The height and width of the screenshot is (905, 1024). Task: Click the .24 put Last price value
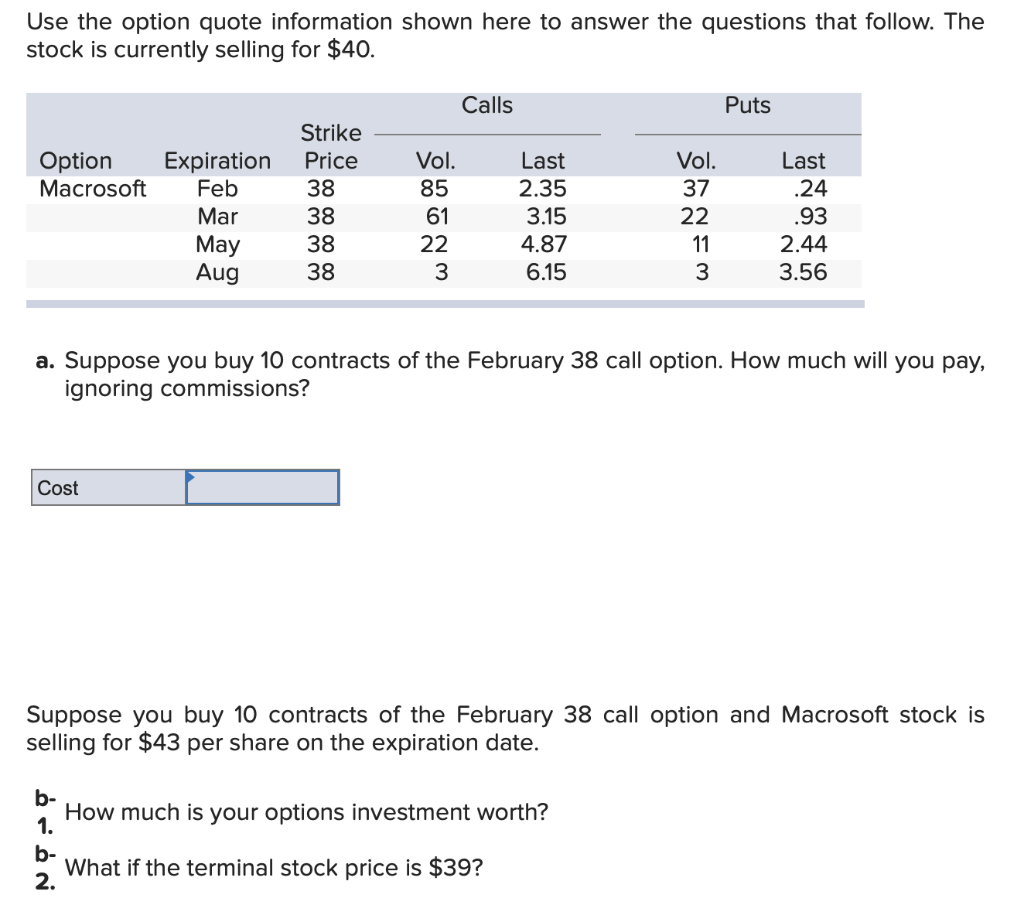[x=807, y=188]
